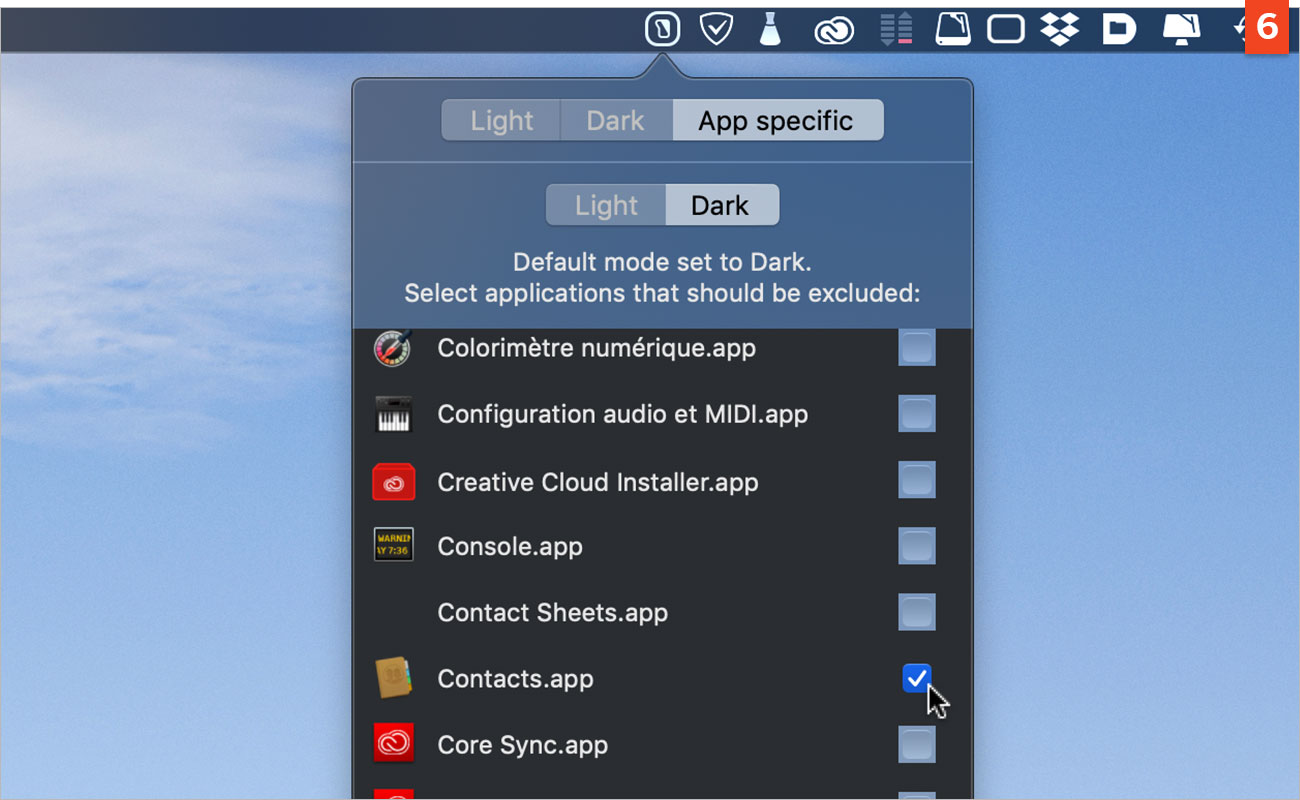This screenshot has height=800, width=1300.
Task: Click the Core Sync.app label
Action: [523, 746]
